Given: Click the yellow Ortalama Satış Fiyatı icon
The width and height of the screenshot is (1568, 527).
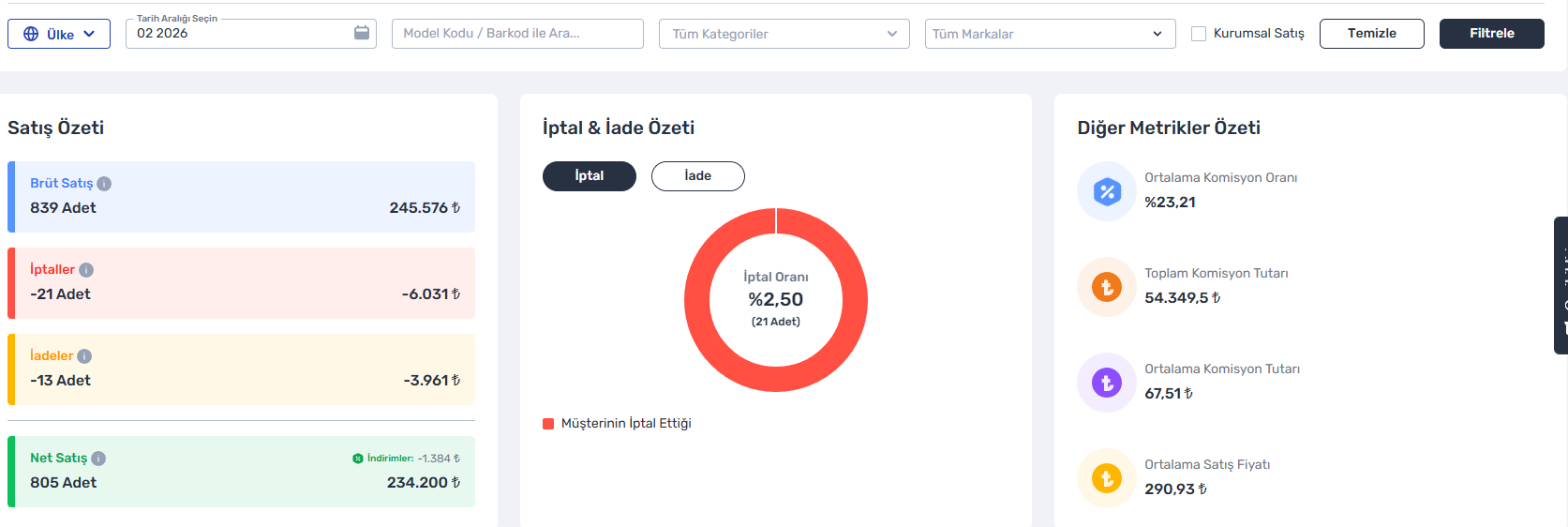Looking at the screenshot, I should click(1107, 478).
